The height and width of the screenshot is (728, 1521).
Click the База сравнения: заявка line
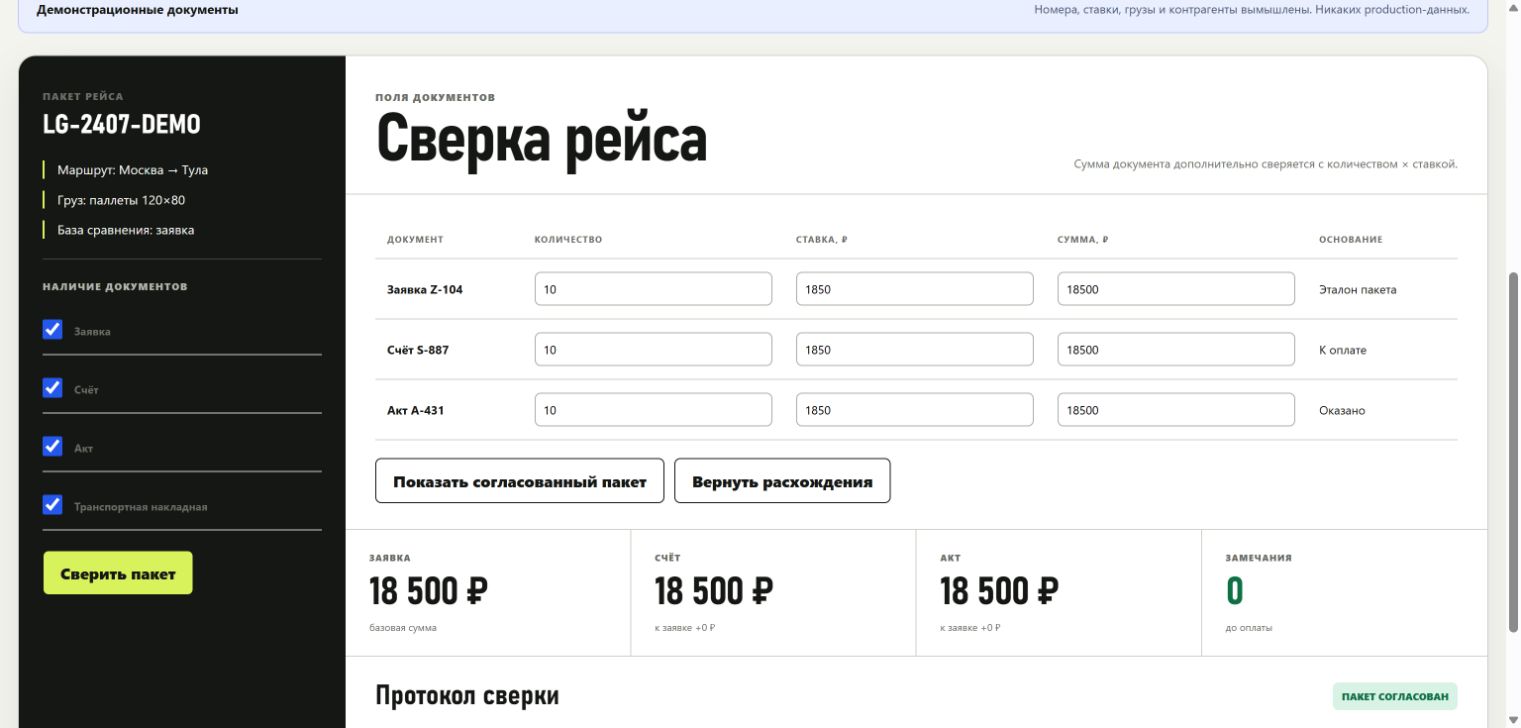click(x=125, y=230)
